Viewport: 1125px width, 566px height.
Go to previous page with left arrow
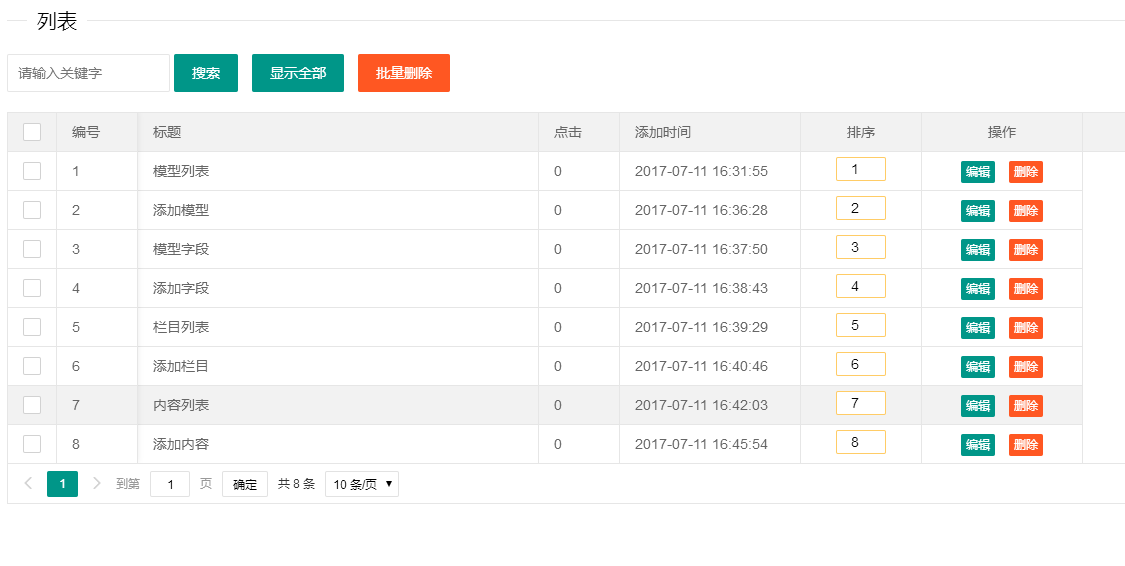(28, 484)
